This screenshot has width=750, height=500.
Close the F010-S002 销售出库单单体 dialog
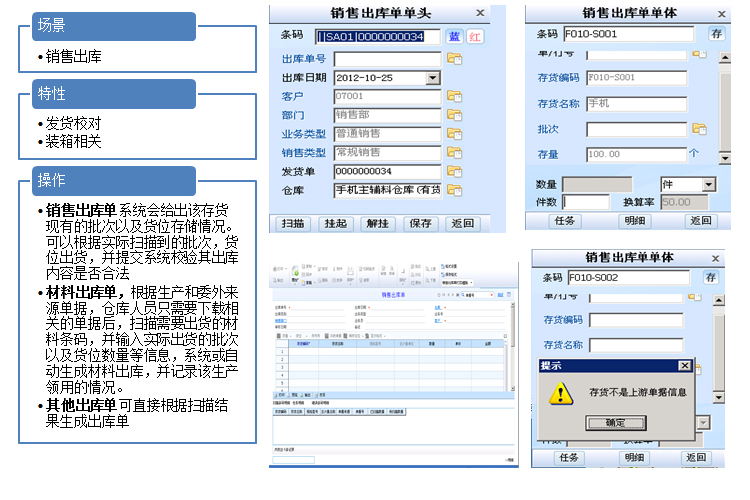[x=716, y=258]
